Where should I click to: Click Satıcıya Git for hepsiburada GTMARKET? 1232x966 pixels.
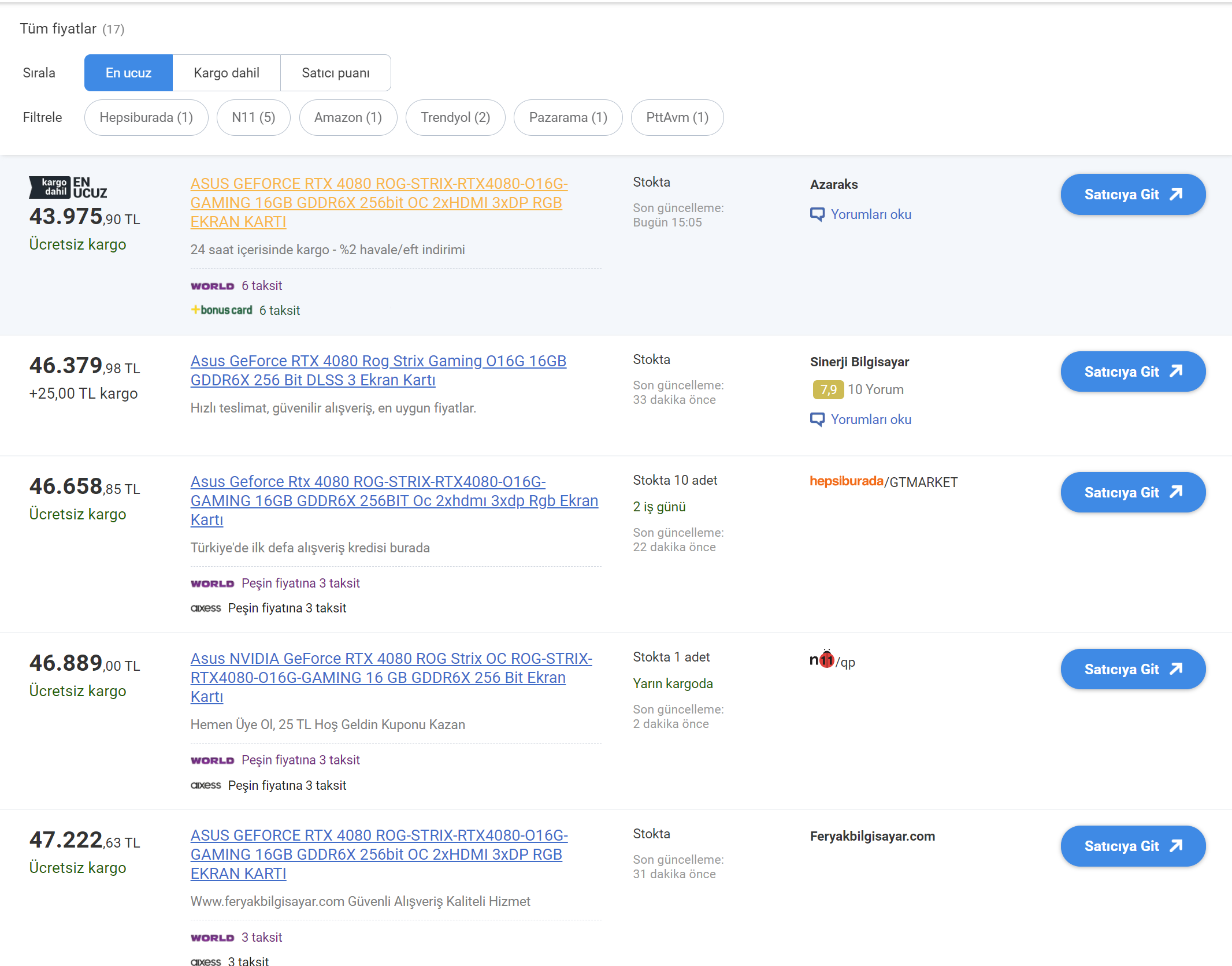[x=1133, y=492]
